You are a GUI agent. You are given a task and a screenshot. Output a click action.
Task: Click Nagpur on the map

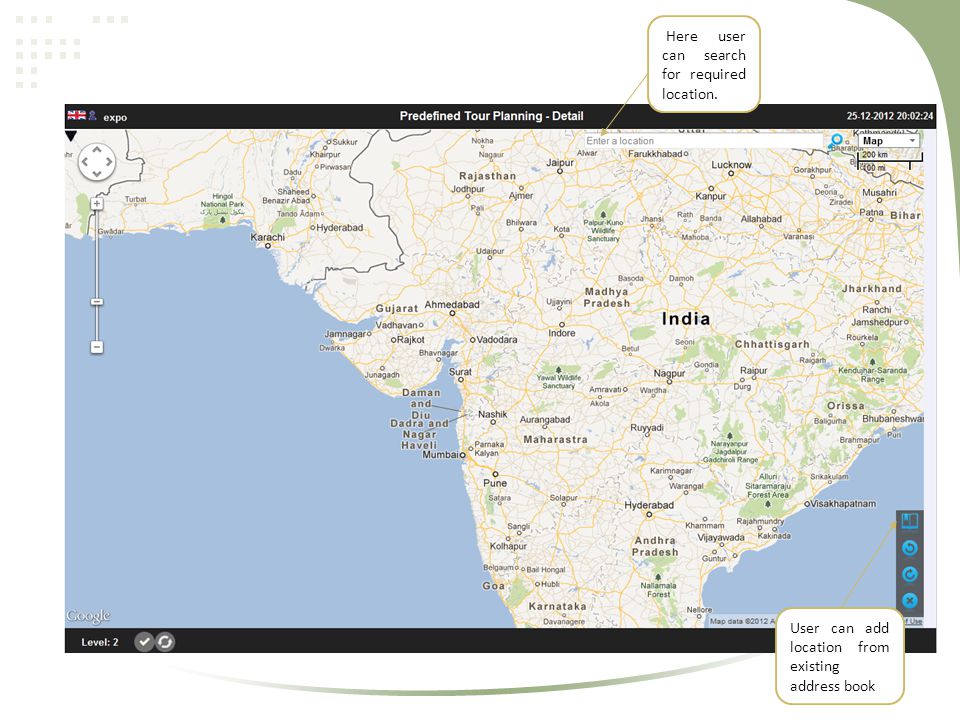tap(669, 373)
